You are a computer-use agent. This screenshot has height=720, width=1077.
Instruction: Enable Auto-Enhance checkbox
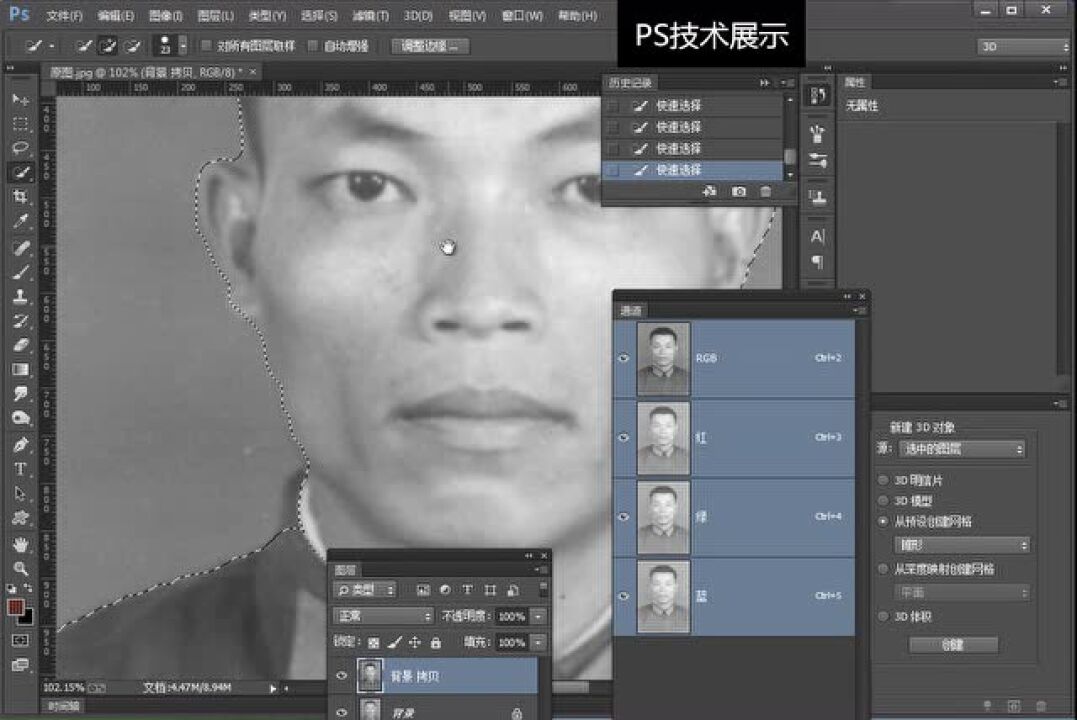click(313, 46)
